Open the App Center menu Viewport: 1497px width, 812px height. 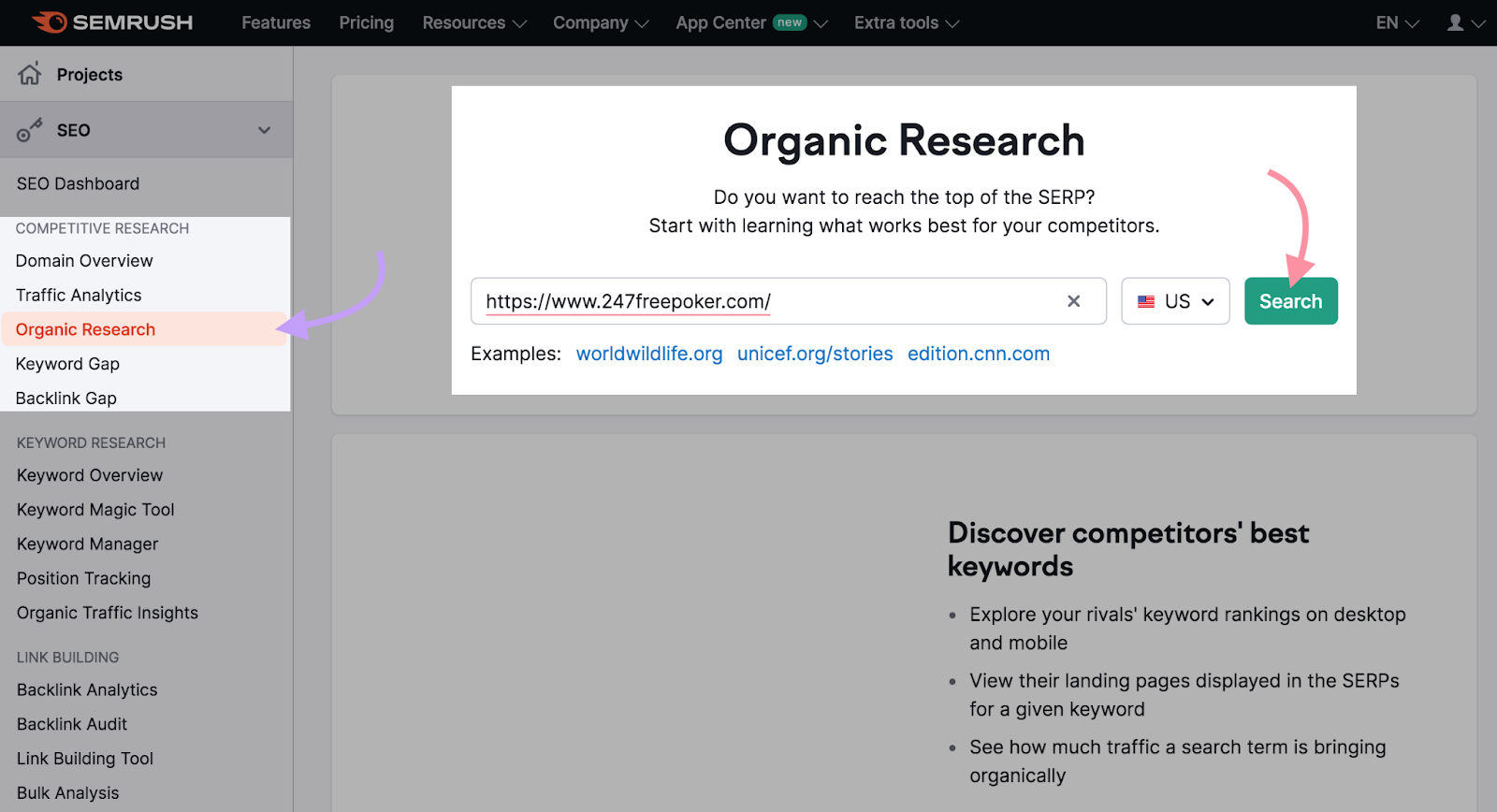751,22
